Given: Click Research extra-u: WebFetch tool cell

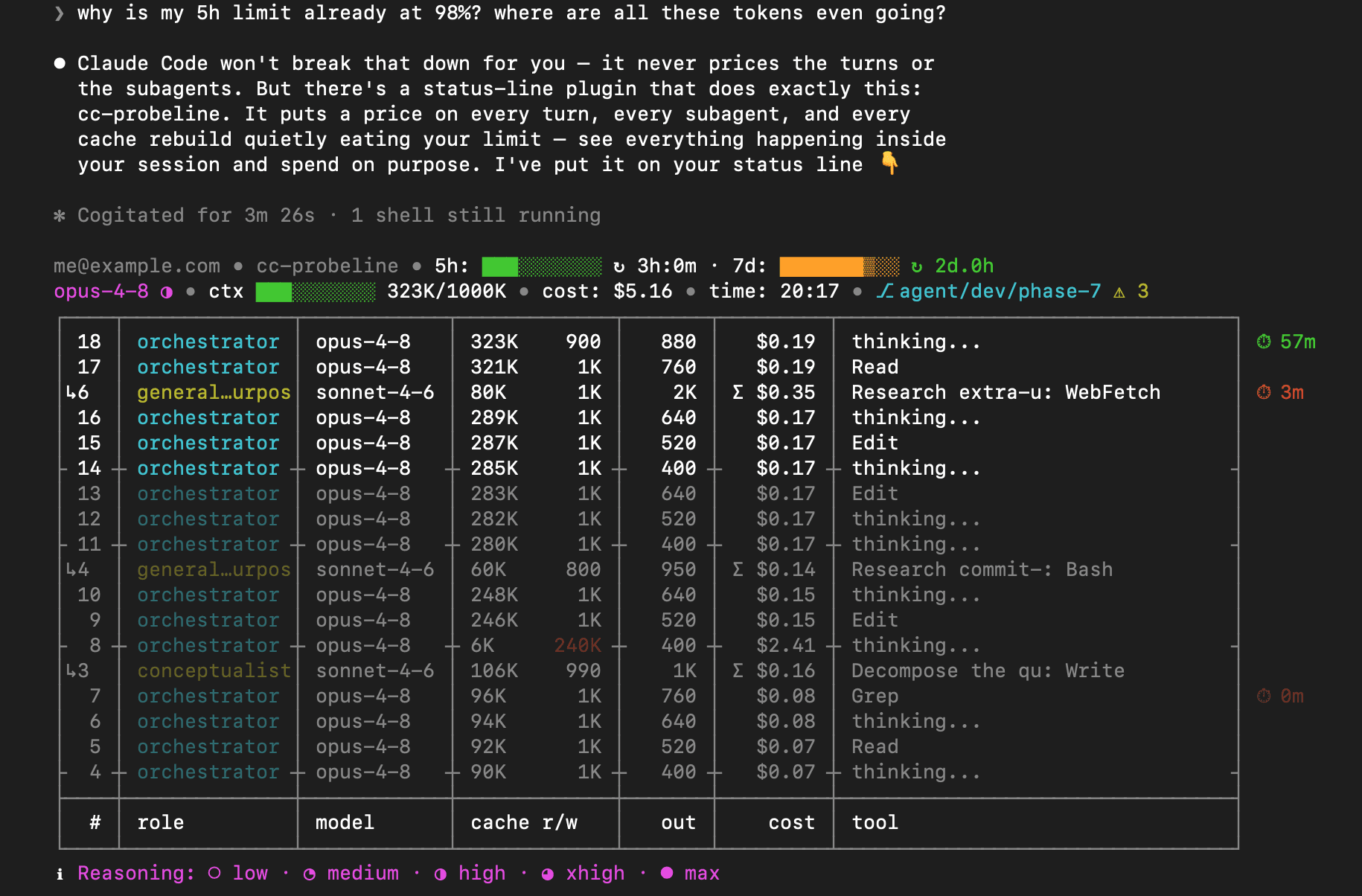Looking at the screenshot, I should click(1005, 392).
